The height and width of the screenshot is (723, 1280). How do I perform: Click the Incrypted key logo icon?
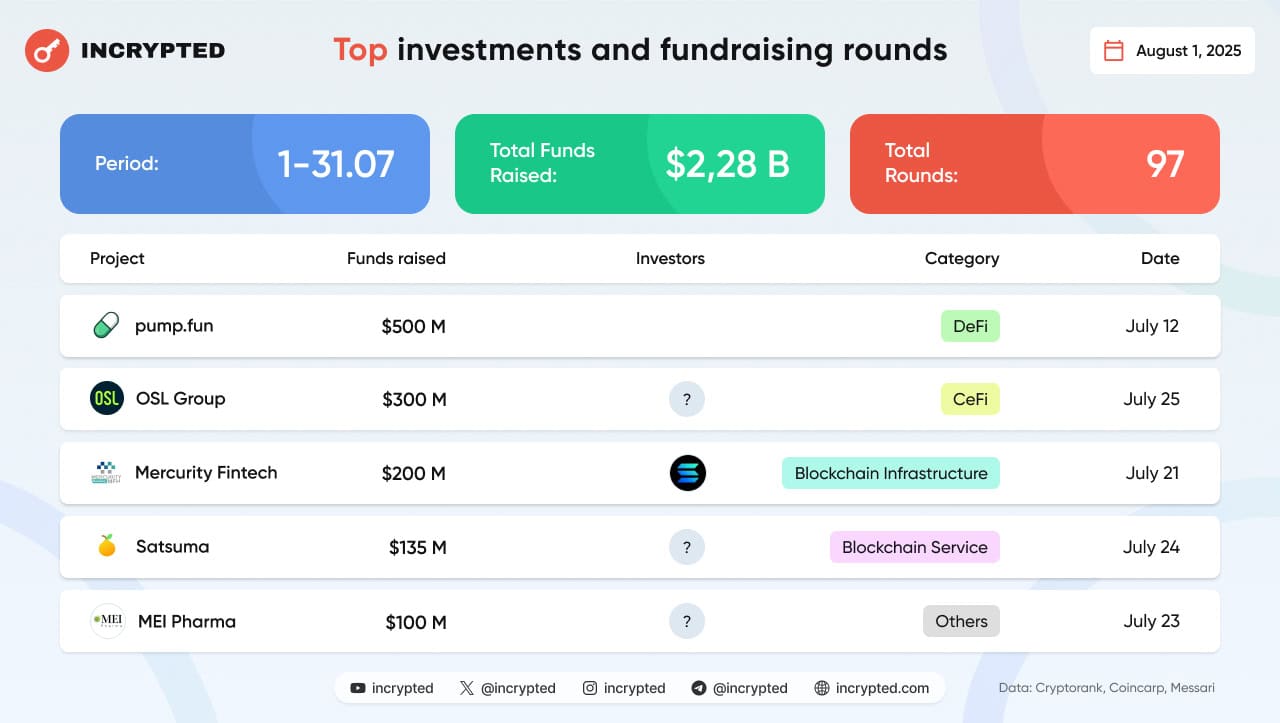[45, 50]
